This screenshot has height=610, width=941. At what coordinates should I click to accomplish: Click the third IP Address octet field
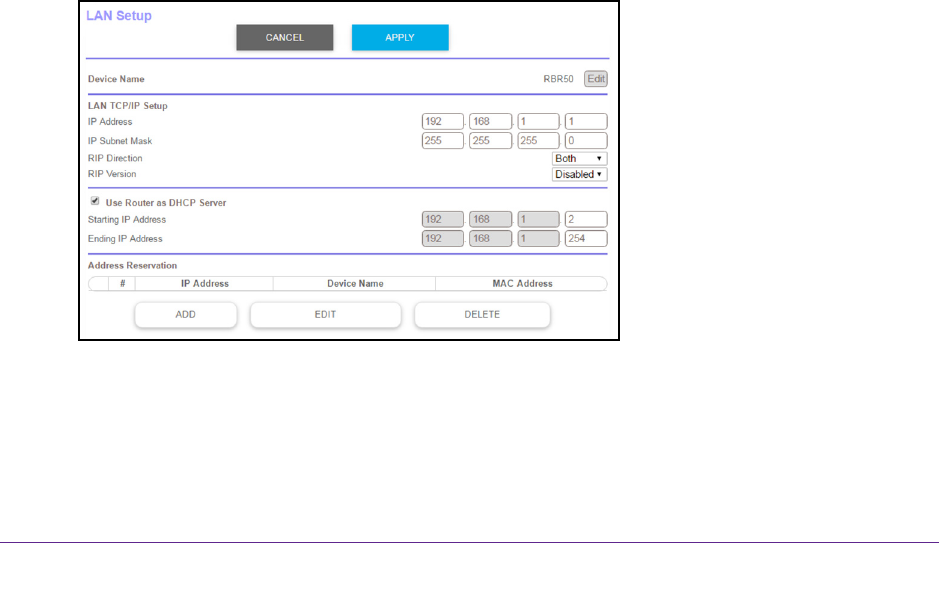(538, 122)
